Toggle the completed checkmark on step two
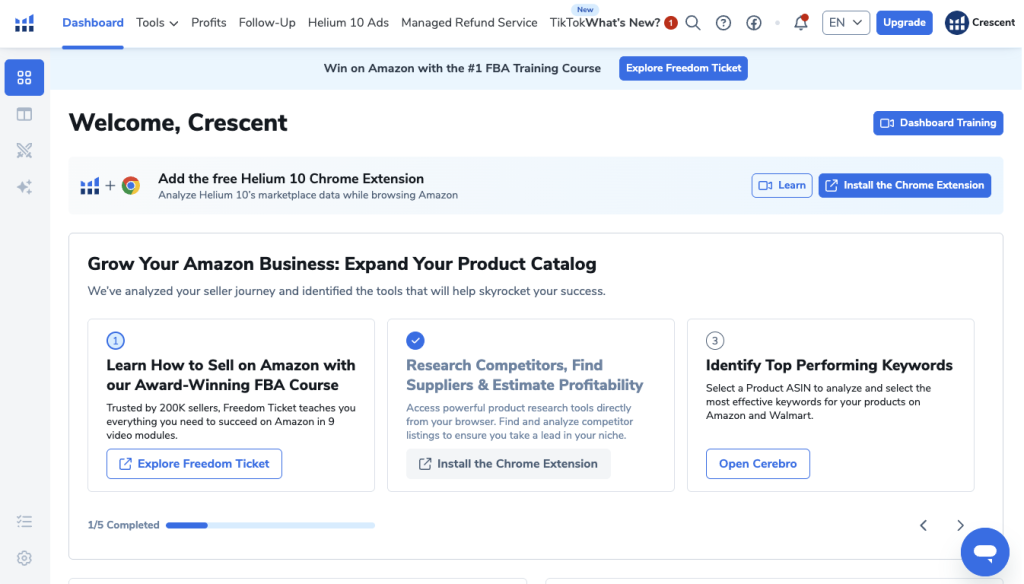Viewport: 1024px width, 584px height. coord(415,340)
